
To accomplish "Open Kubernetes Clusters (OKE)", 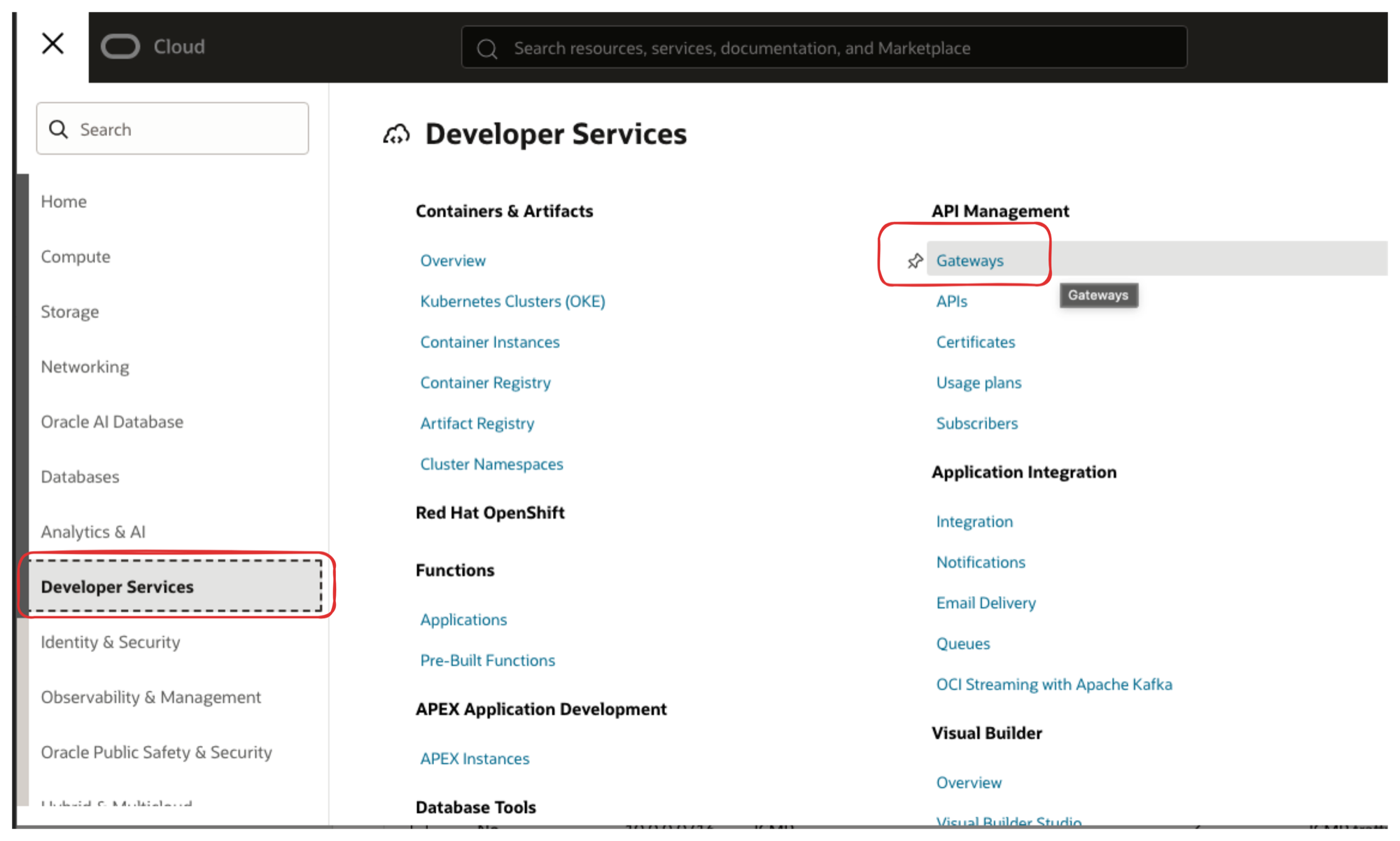I will (512, 301).
